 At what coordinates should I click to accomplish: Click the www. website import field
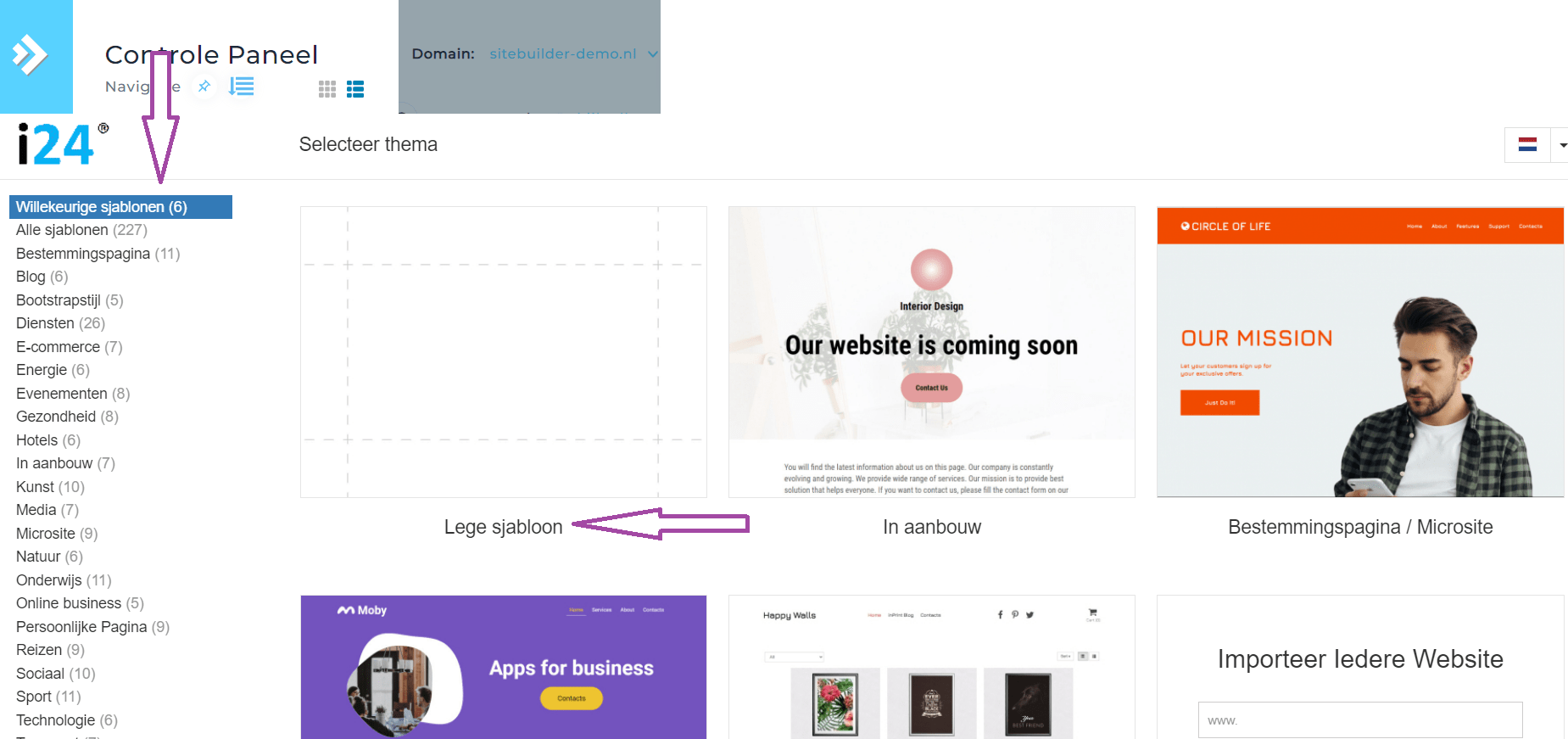pyautogui.click(x=1360, y=720)
